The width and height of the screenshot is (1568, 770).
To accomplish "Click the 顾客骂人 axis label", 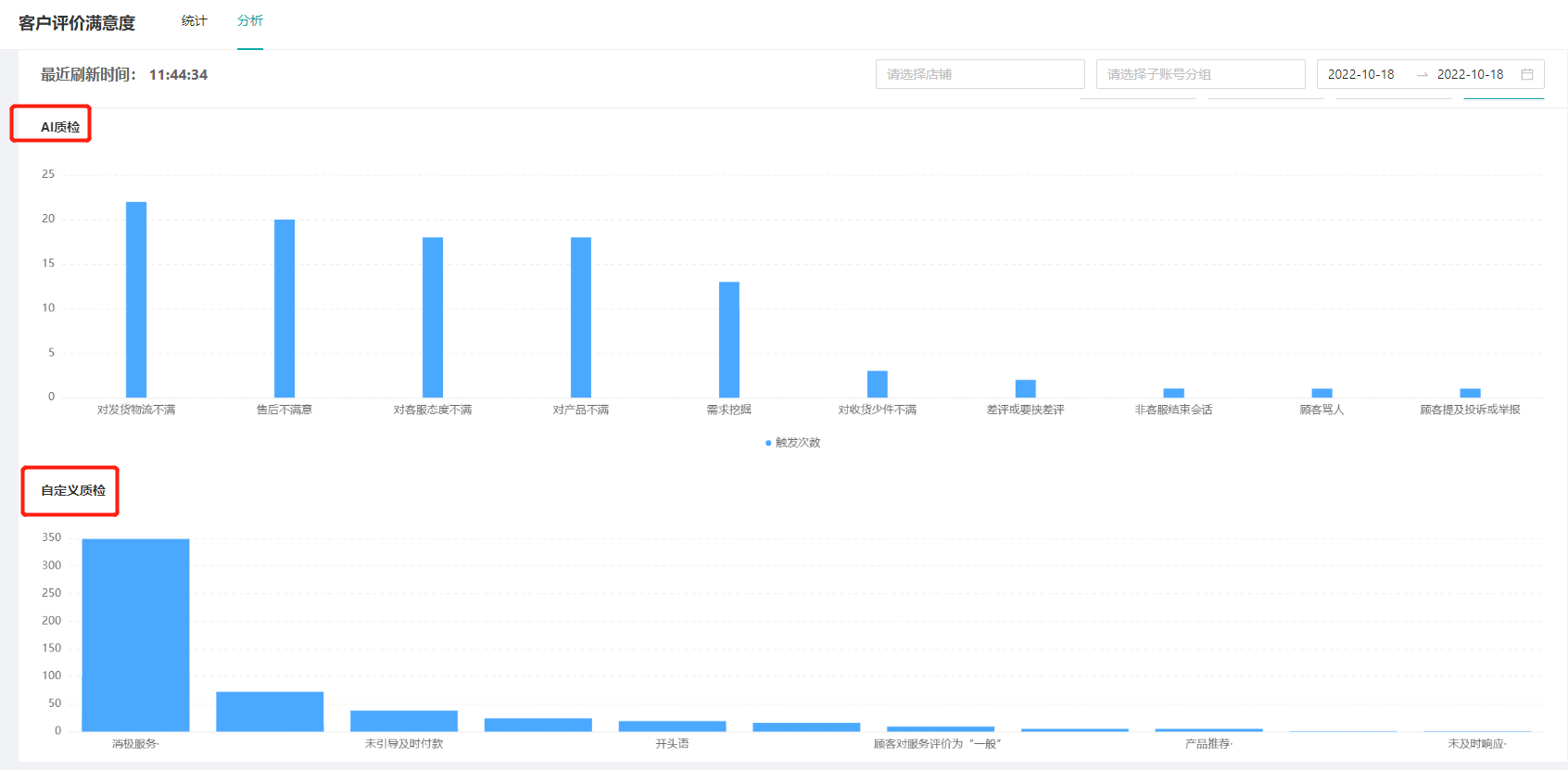I will 1322,410.
